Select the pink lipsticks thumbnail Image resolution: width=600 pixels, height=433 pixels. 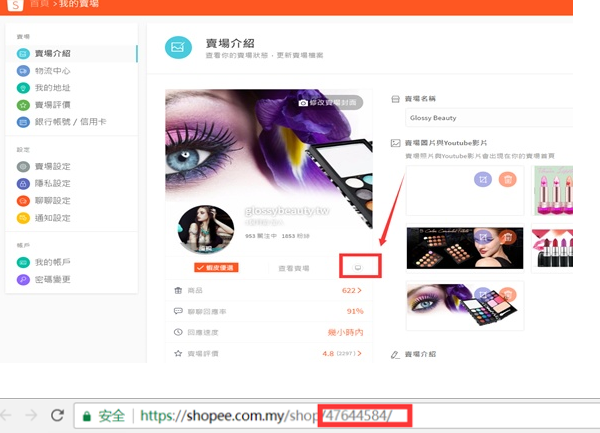[553, 190]
